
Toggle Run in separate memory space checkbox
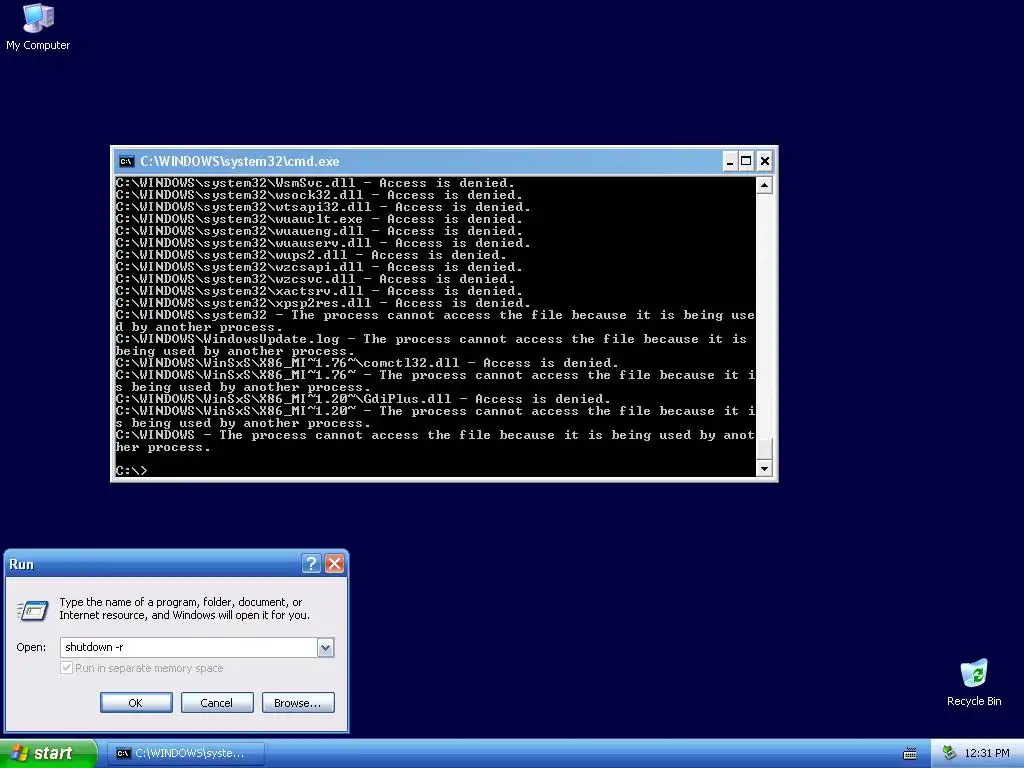(x=66, y=667)
